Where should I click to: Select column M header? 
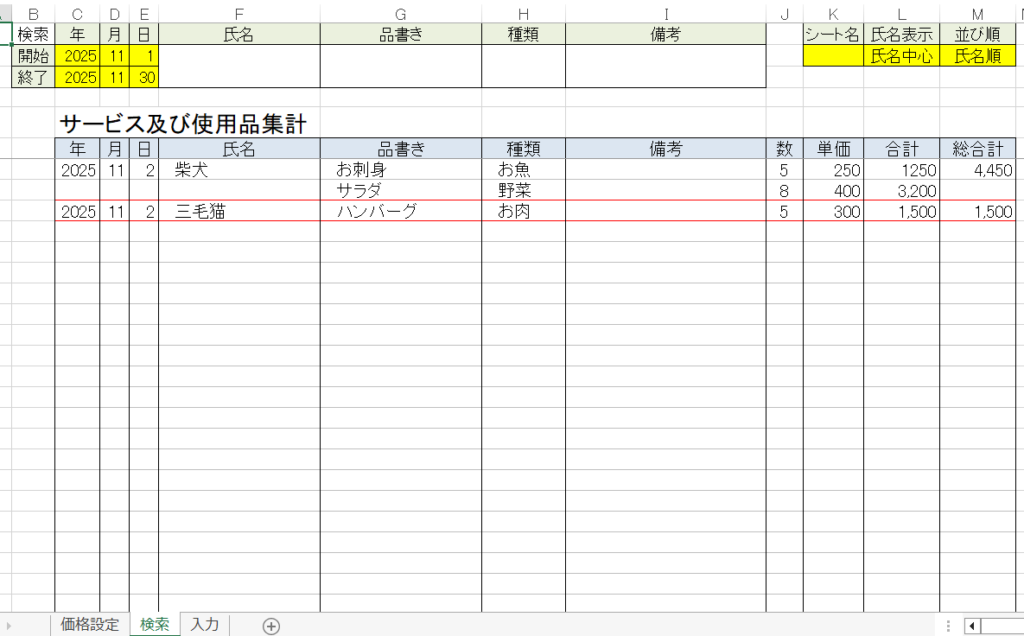point(977,14)
